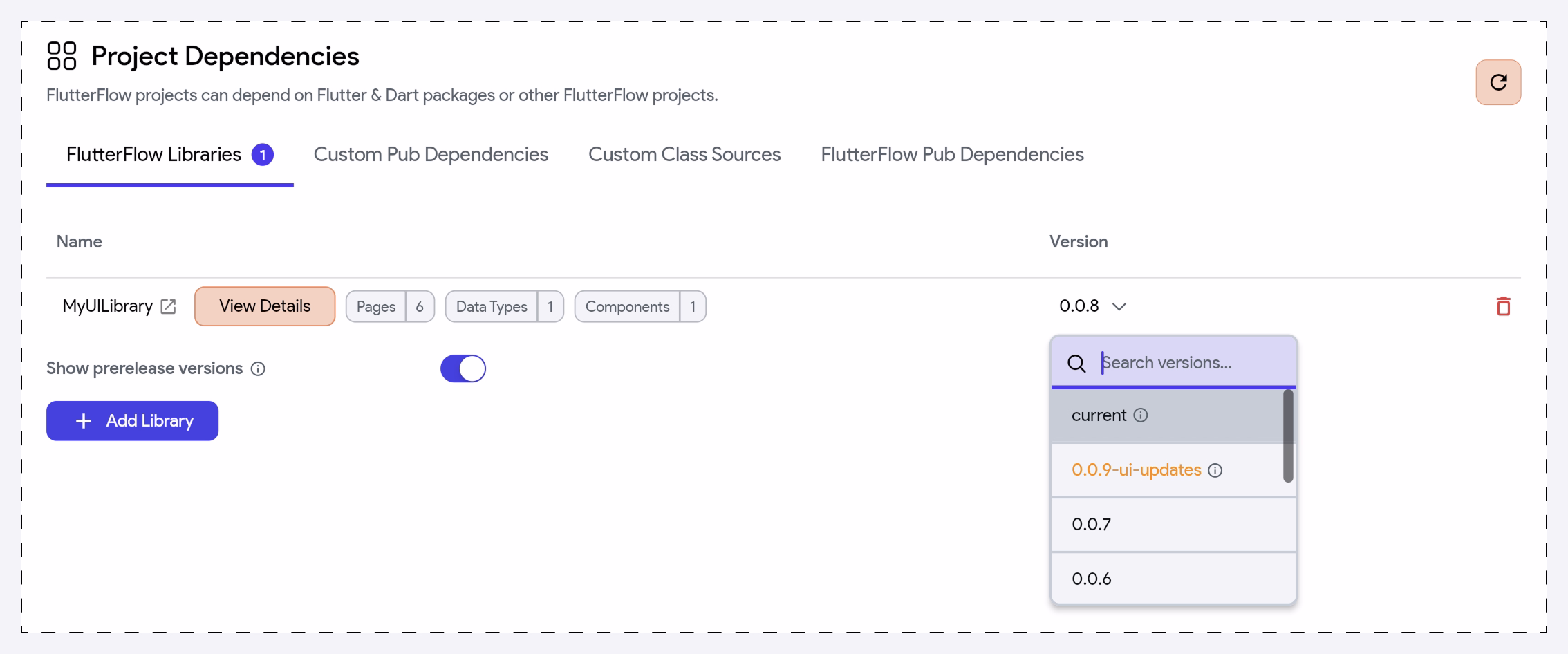Viewport: 1568px width, 654px height.
Task: Click info icon next to 0.0.9-ui-updates
Action: pyautogui.click(x=1215, y=470)
